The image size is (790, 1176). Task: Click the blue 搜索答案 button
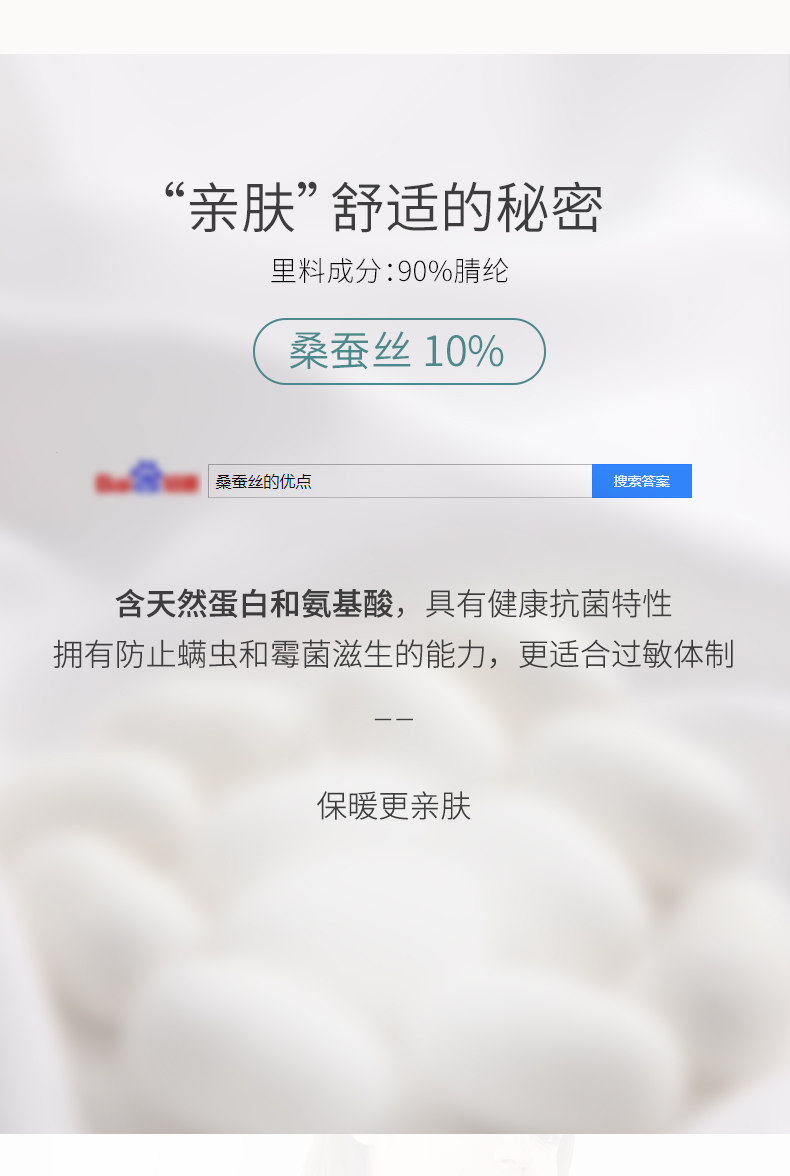pos(641,481)
